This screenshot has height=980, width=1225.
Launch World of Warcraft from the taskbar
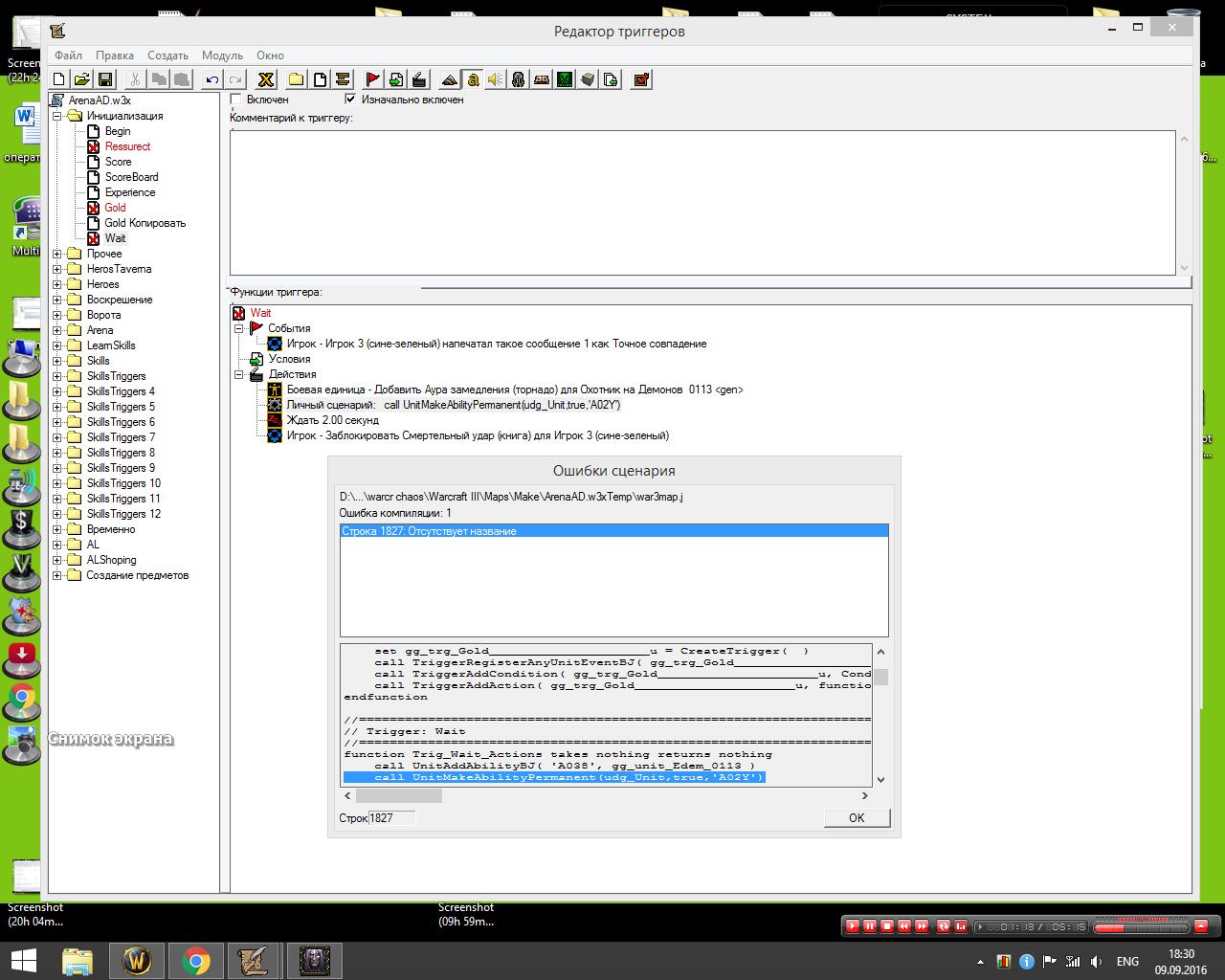tap(137, 960)
